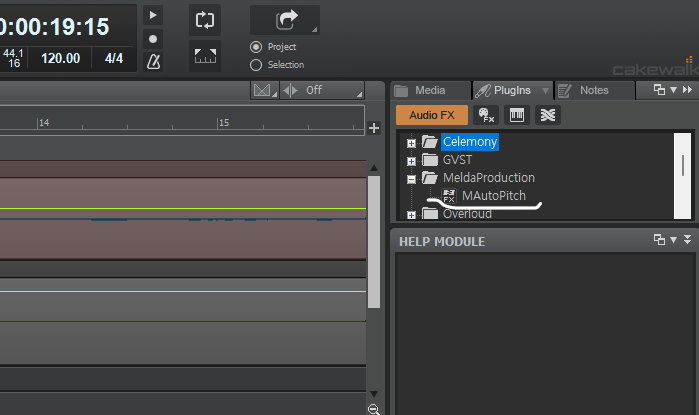The width and height of the screenshot is (699, 415).
Task: Select the MeldaProduction folder
Action: [489, 177]
